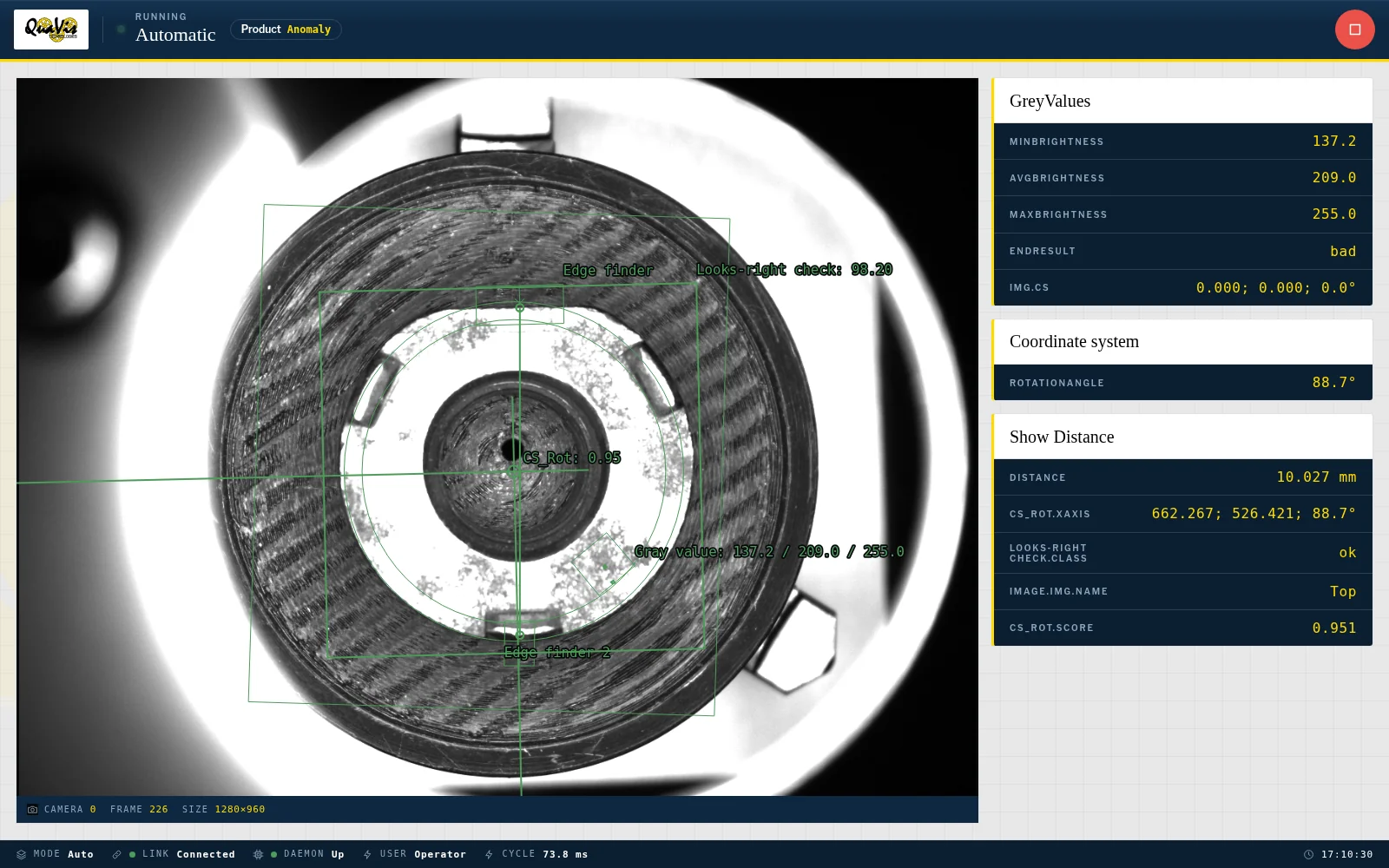Click the bolt icon next to USER

point(367,855)
